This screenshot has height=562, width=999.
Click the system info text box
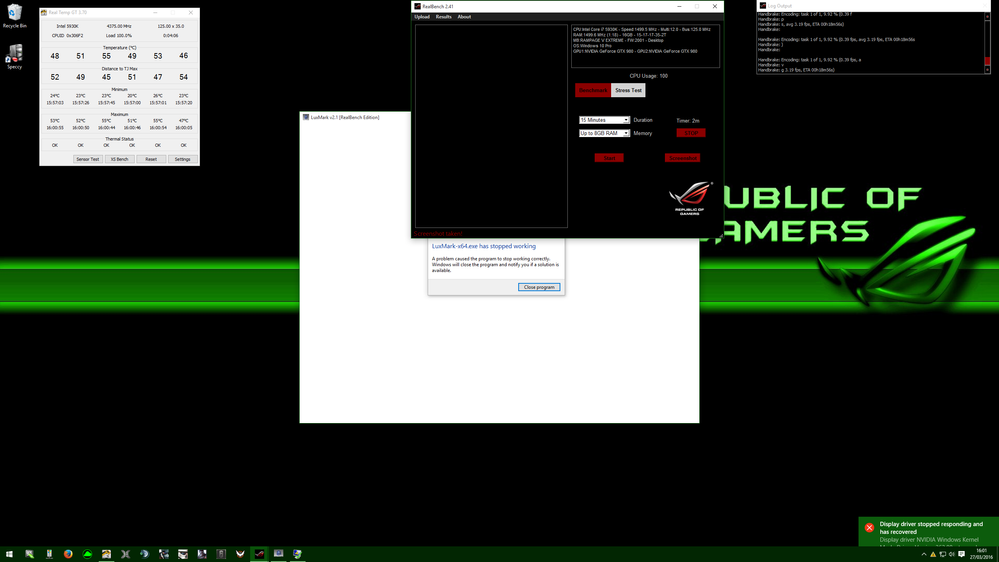645,46
